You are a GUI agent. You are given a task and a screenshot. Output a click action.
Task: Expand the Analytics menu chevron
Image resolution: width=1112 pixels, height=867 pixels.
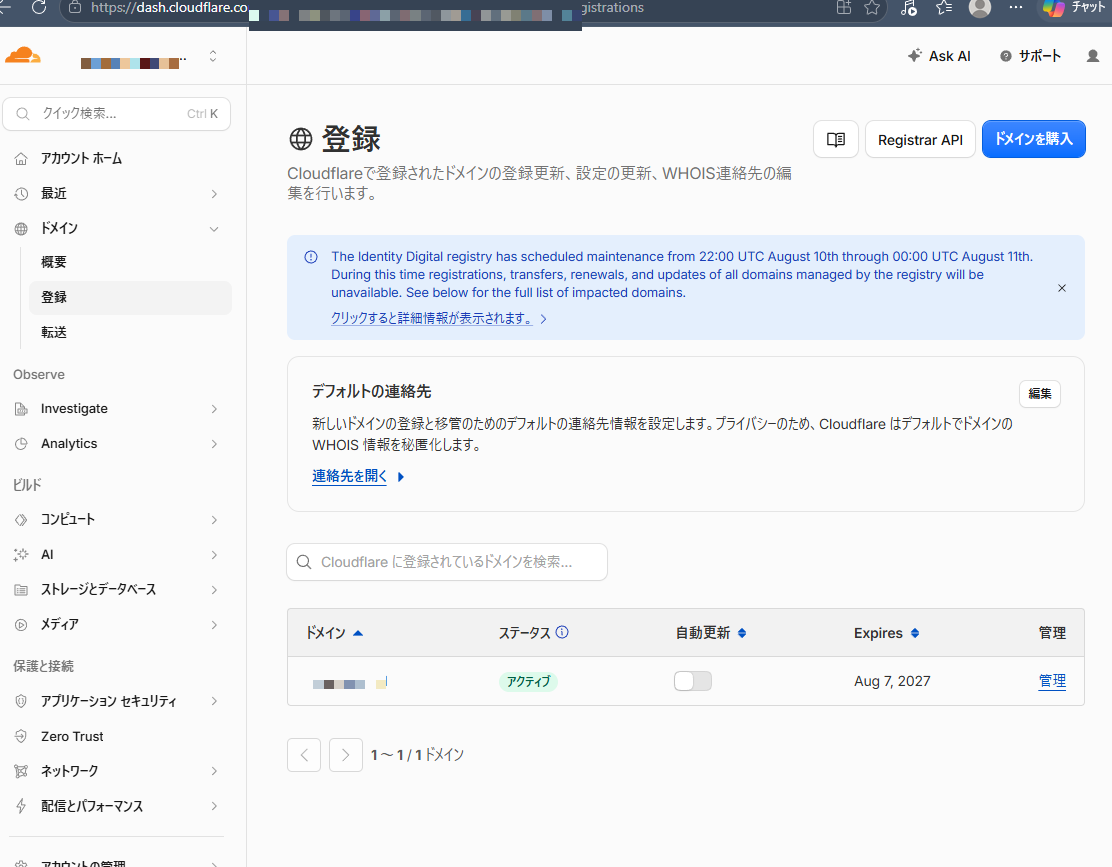[213, 444]
